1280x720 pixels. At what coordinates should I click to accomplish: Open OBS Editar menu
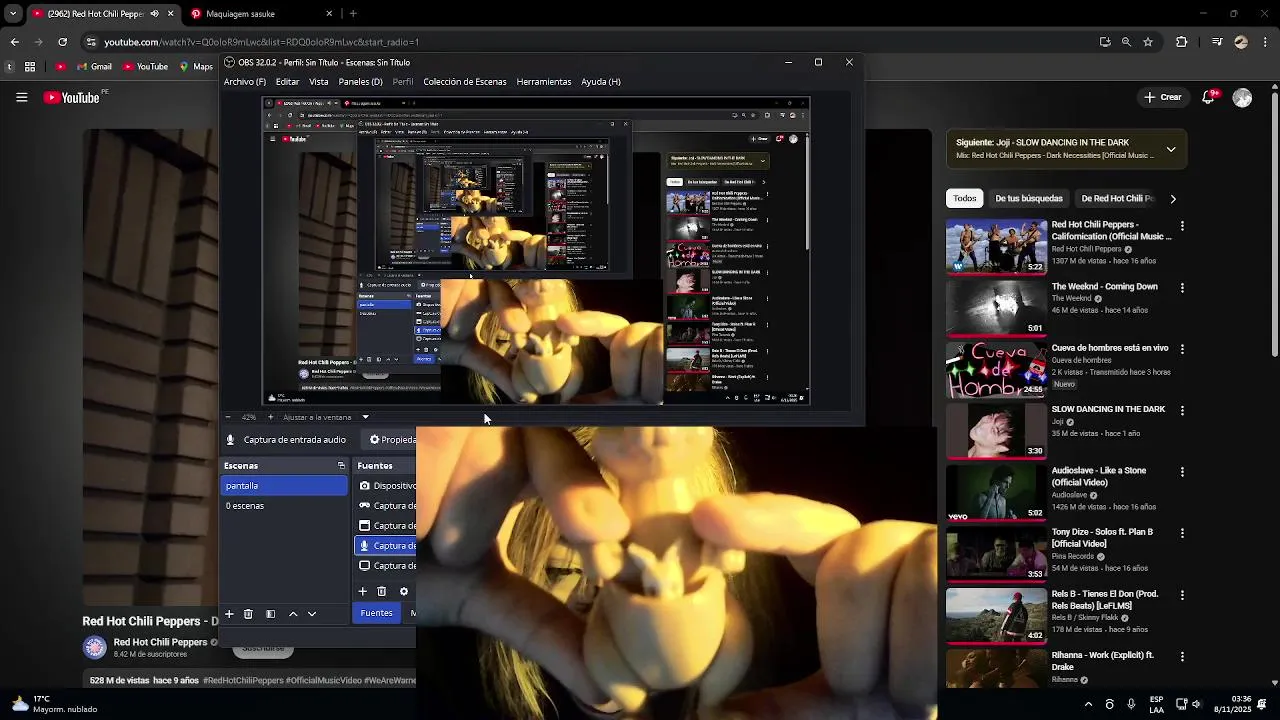pyautogui.click(x=287, y=82)
